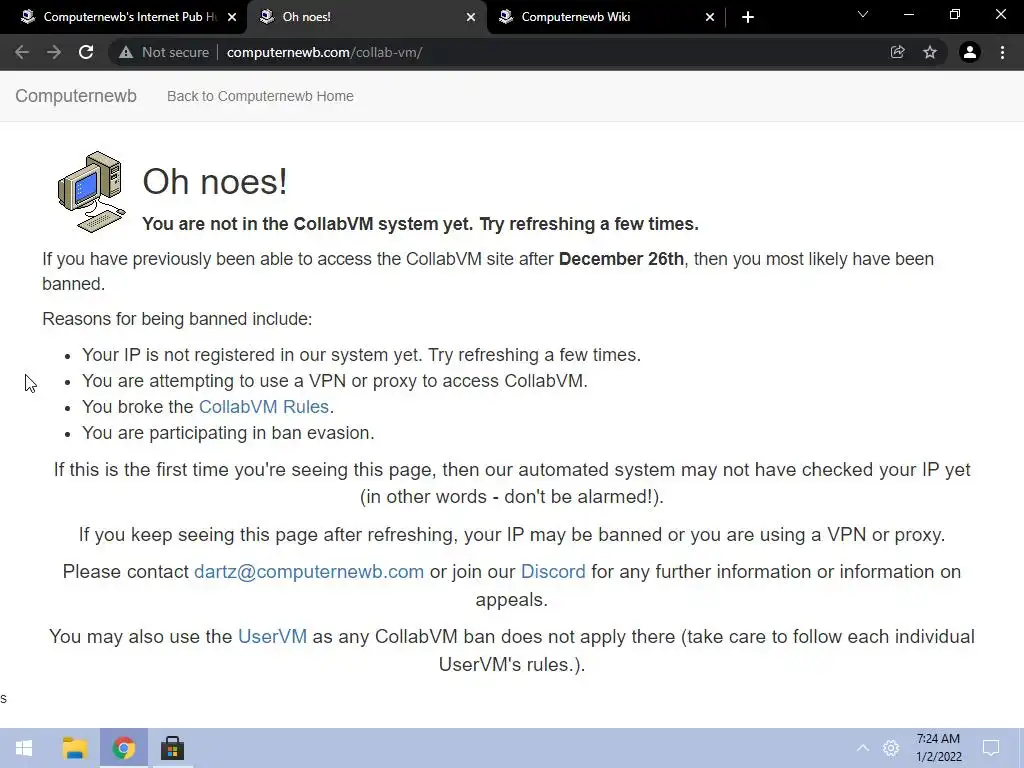Viewport: 1024px width, 768px height.
Task: Open the Windows Start menu
Action: click(24, 748)
